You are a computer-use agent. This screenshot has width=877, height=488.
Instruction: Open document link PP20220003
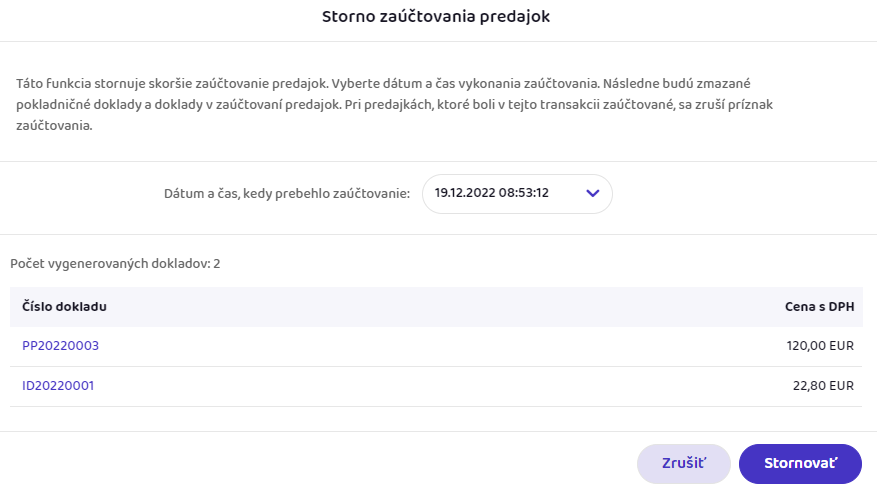[x=60, y=346]
